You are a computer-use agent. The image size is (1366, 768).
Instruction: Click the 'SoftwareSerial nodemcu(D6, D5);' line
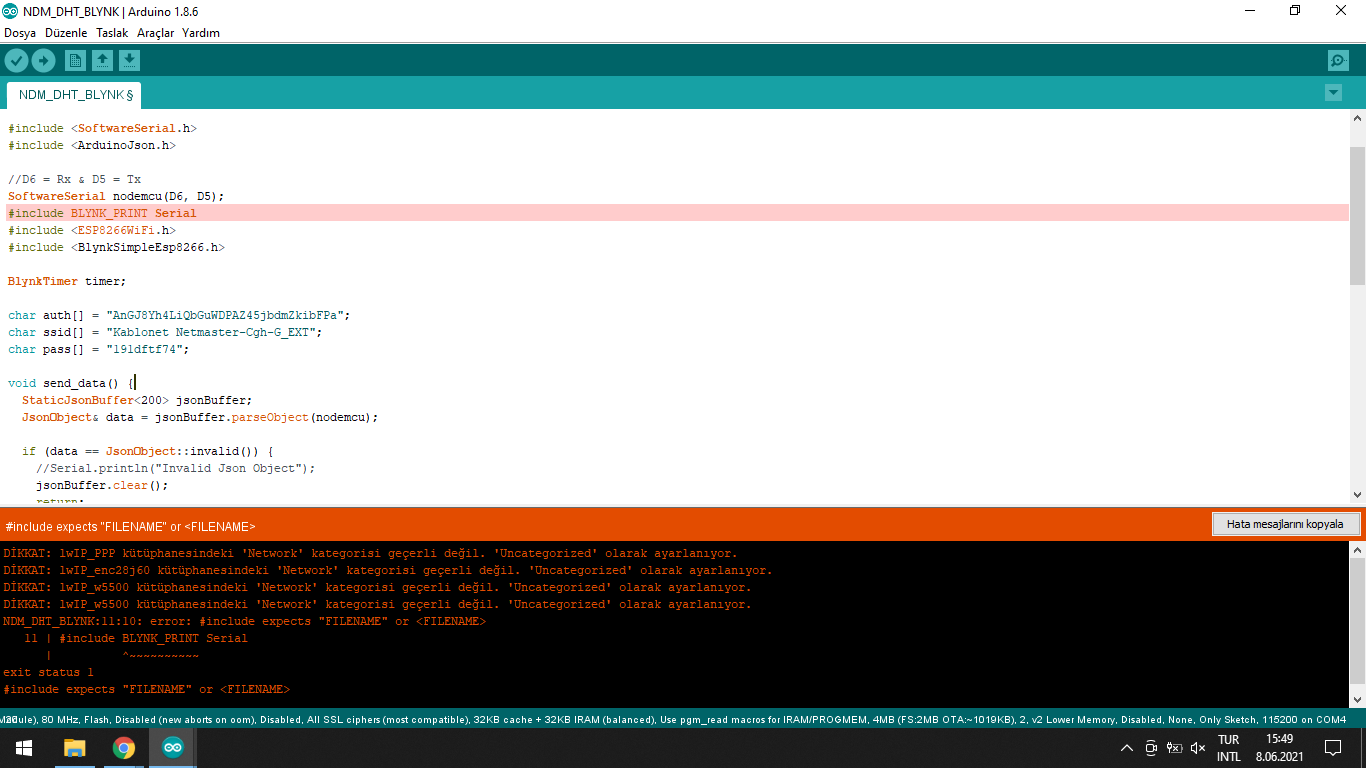tap(117, 196)
